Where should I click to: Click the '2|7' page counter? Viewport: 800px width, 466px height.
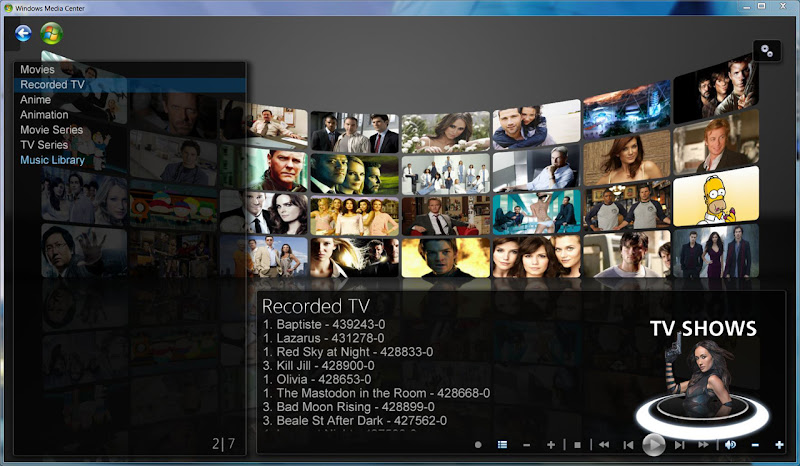coord(224,444)
